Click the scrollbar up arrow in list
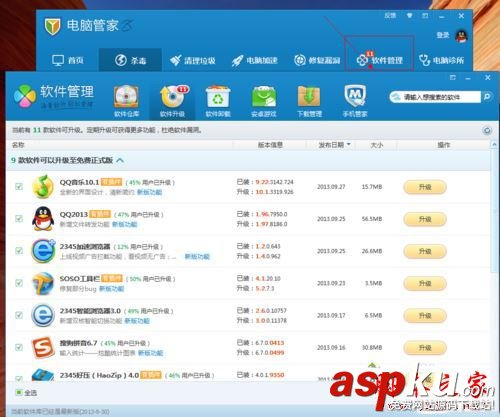500x417 pixels. pyautogui.click(x=494, y=145)
